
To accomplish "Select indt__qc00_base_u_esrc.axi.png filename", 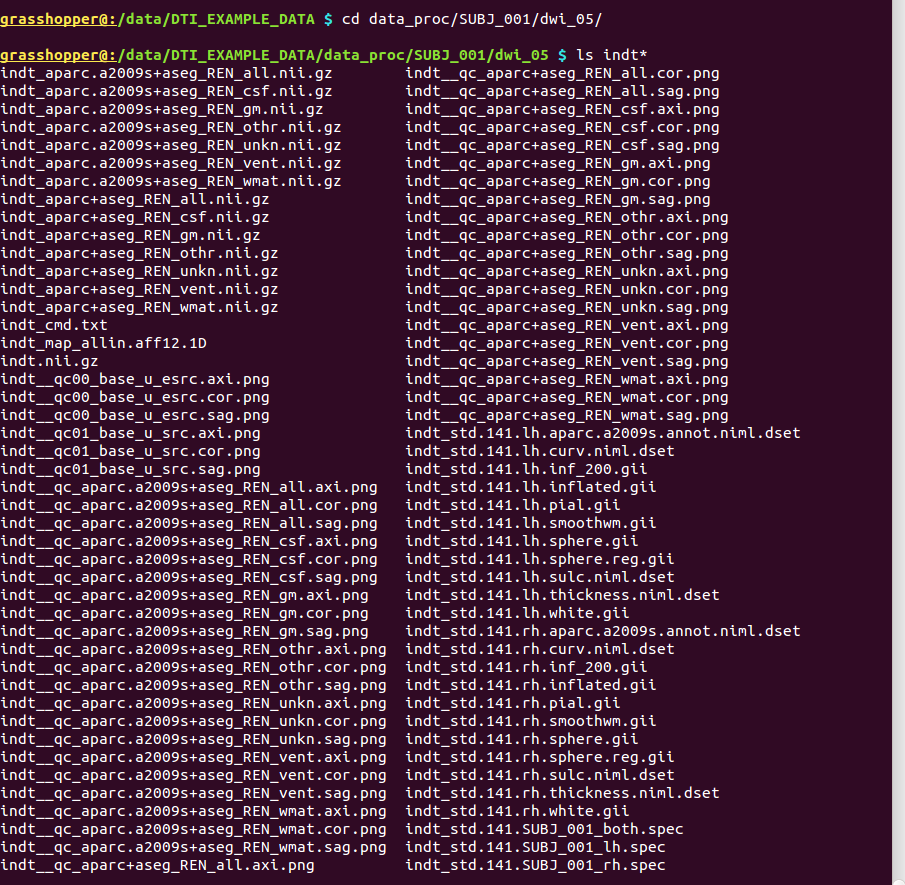I will (x=135, y=379).
